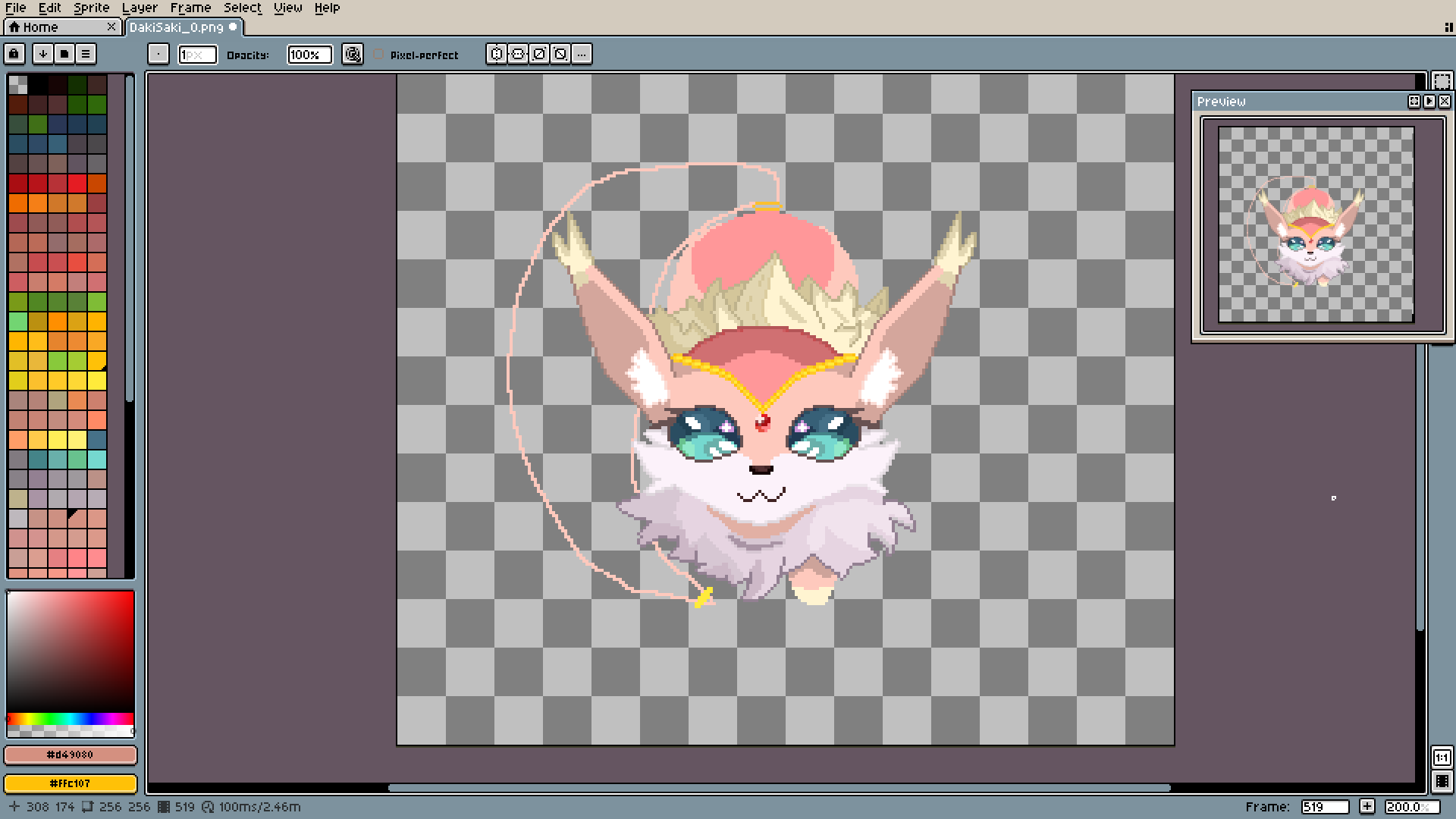Open the palette presets button
This screenshot has width=1456, height=819.
coord(64,54)
